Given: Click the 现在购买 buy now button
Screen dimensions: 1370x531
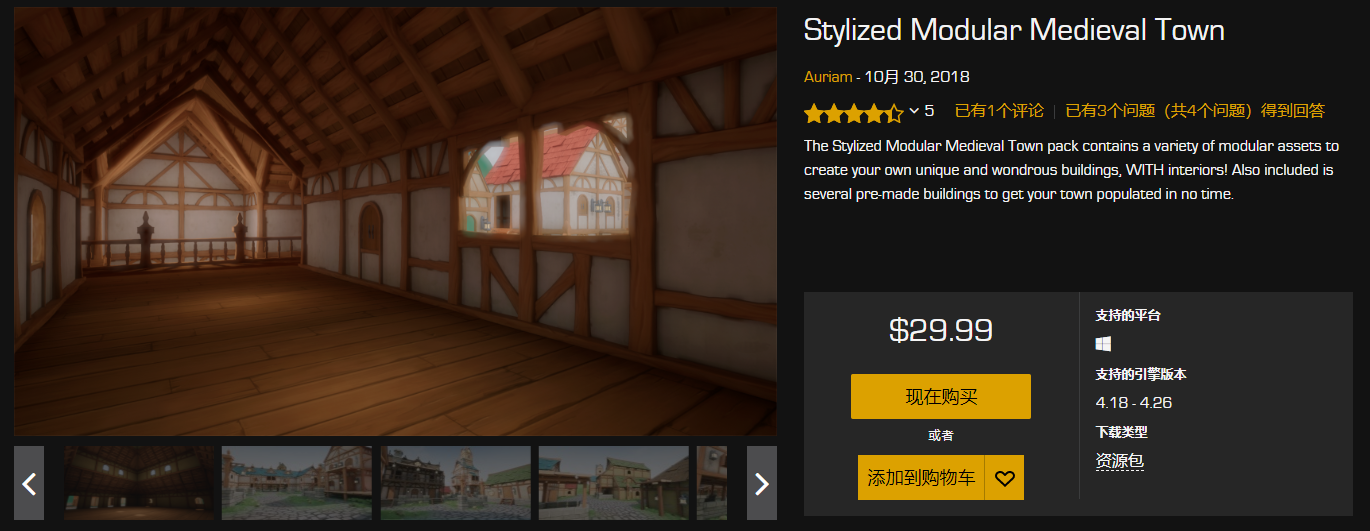Looking at the screenshot, I should (x=941, y=397).
